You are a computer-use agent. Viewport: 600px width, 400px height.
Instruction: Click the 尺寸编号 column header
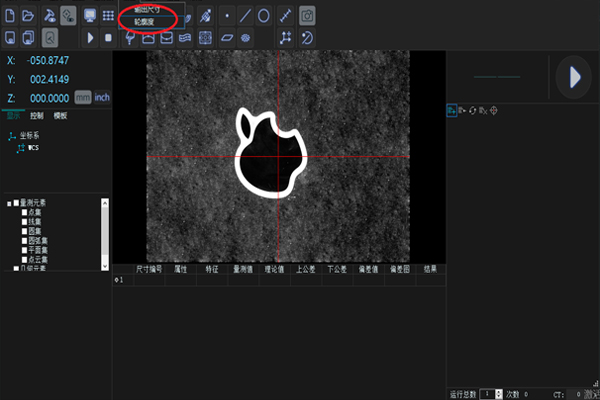click(x=149, y=269)
